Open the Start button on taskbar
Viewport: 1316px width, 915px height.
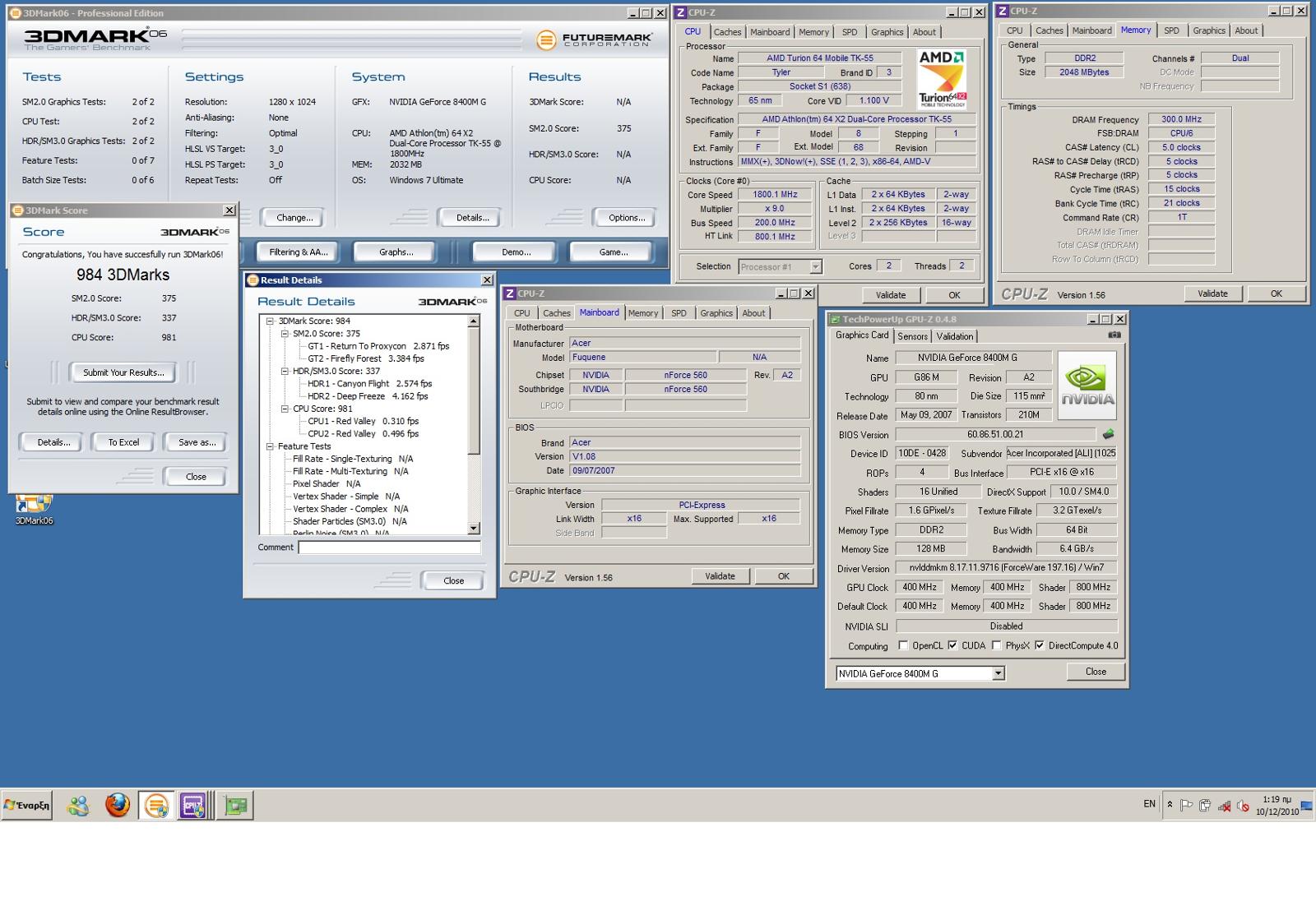(27, 806)
